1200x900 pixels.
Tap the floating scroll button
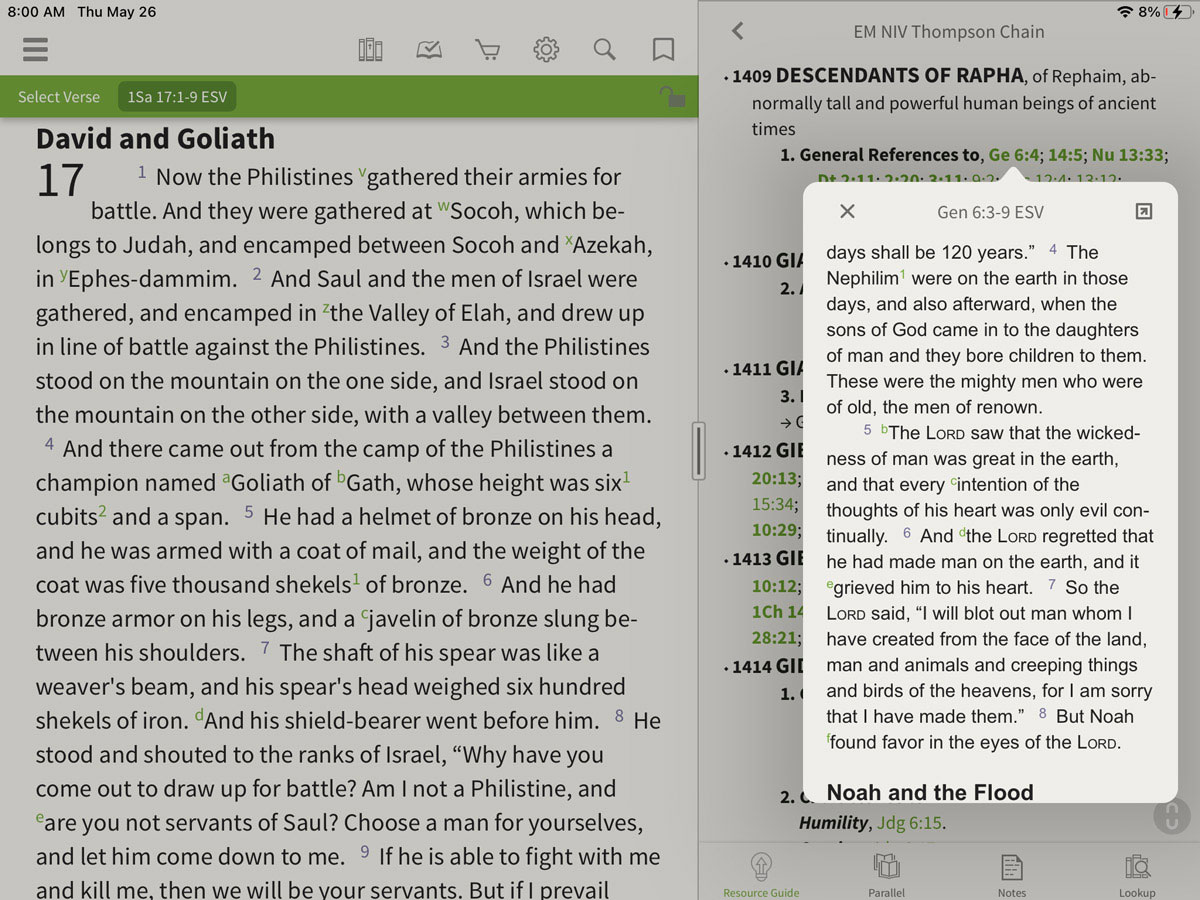1172,817
